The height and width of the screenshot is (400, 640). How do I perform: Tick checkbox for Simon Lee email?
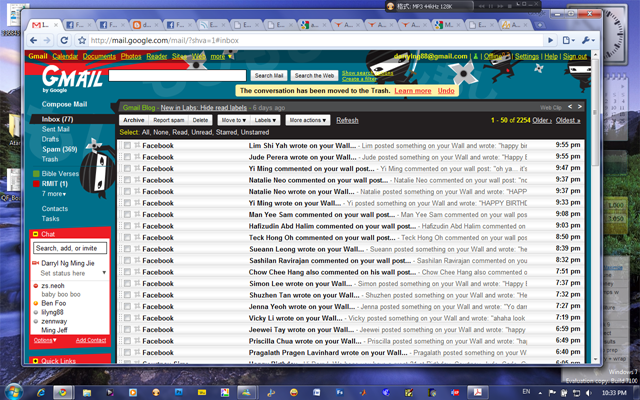pos(127,283)
